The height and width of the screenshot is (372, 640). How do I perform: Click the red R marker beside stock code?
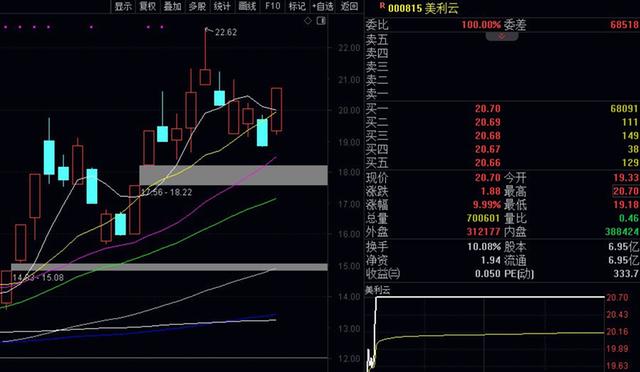[x=382, y=6]
